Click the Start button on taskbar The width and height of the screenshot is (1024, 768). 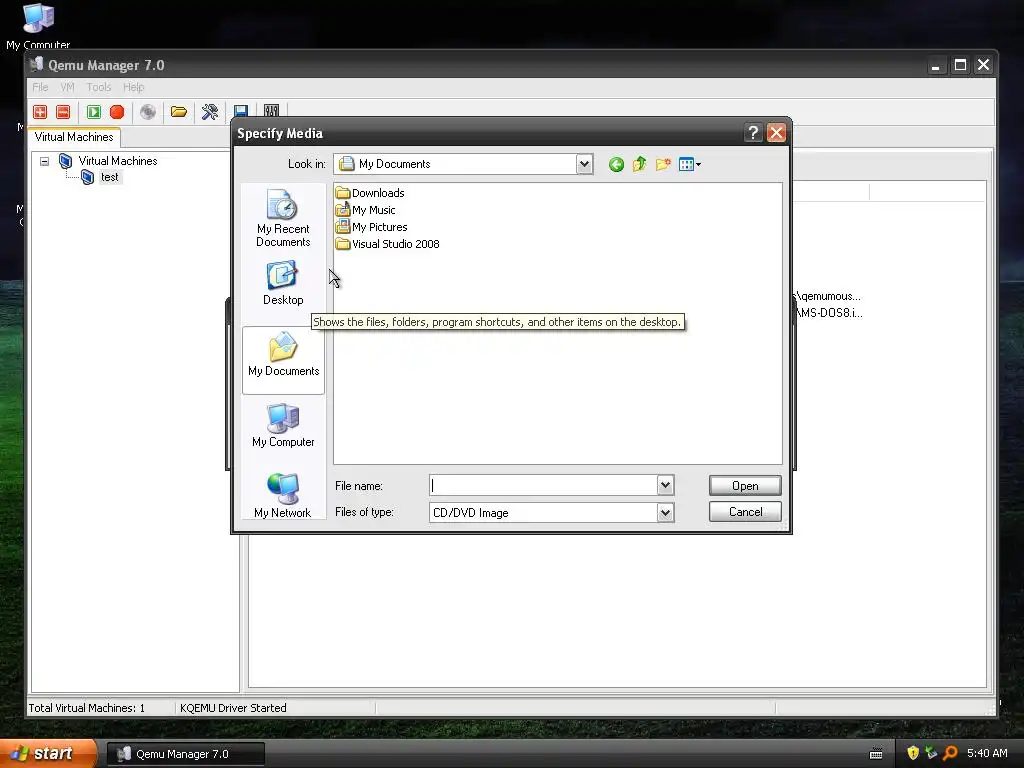(x=47, y=754)
